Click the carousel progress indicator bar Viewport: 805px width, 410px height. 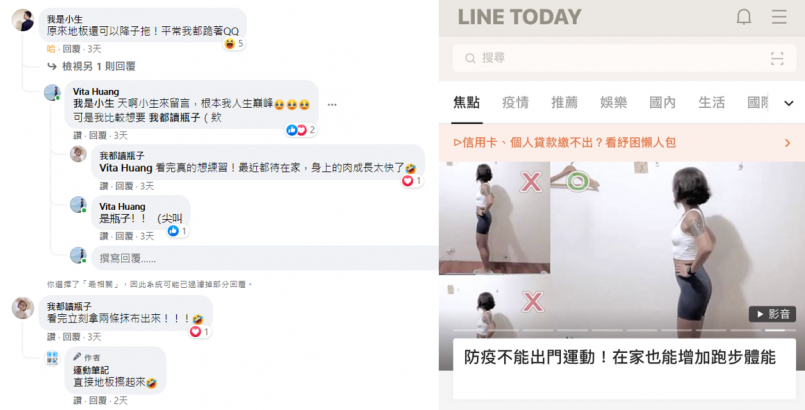click(x=624, y=330)
